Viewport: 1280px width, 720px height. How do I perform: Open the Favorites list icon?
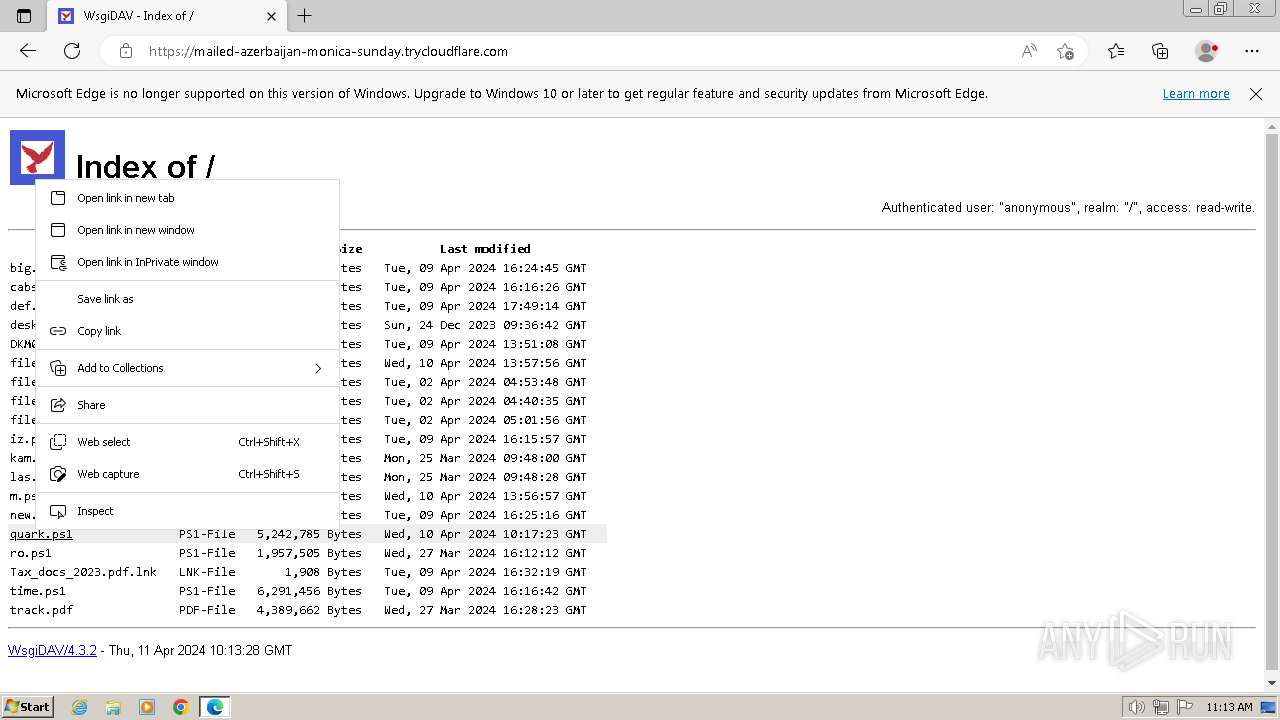pyautogui.click(x=1116, y=51)
